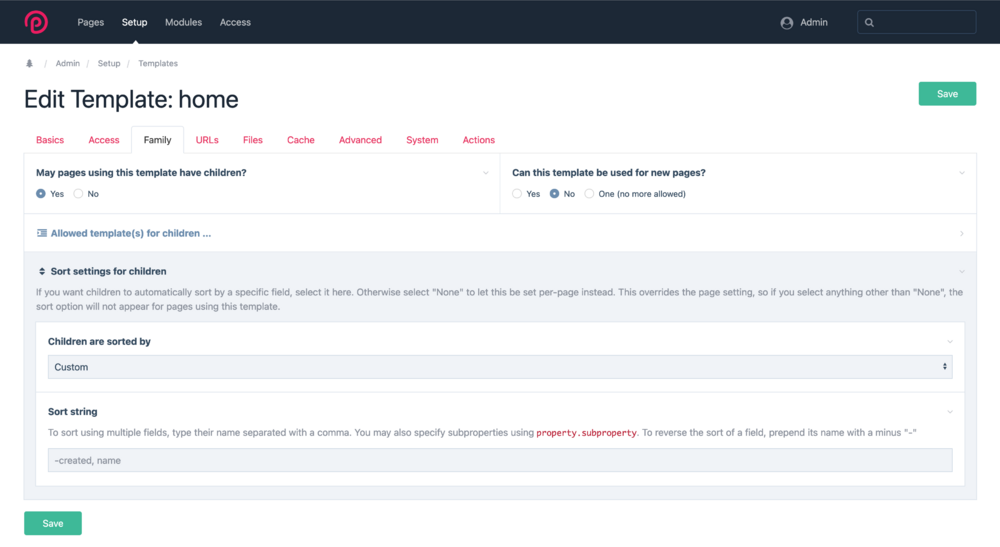Collapse the Sort string field chevron
Viewport: 1000px width, 547px height.
coord(950,412)
